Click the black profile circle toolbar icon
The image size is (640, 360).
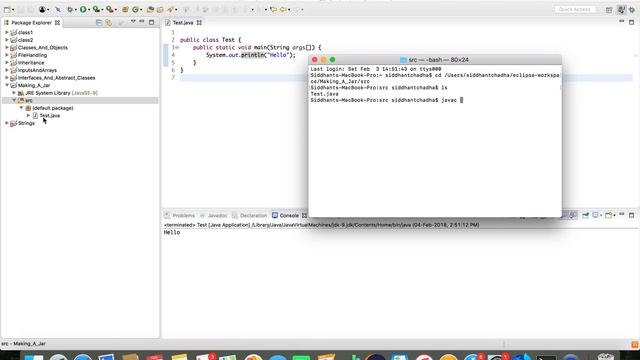click(x=42, y=9)
